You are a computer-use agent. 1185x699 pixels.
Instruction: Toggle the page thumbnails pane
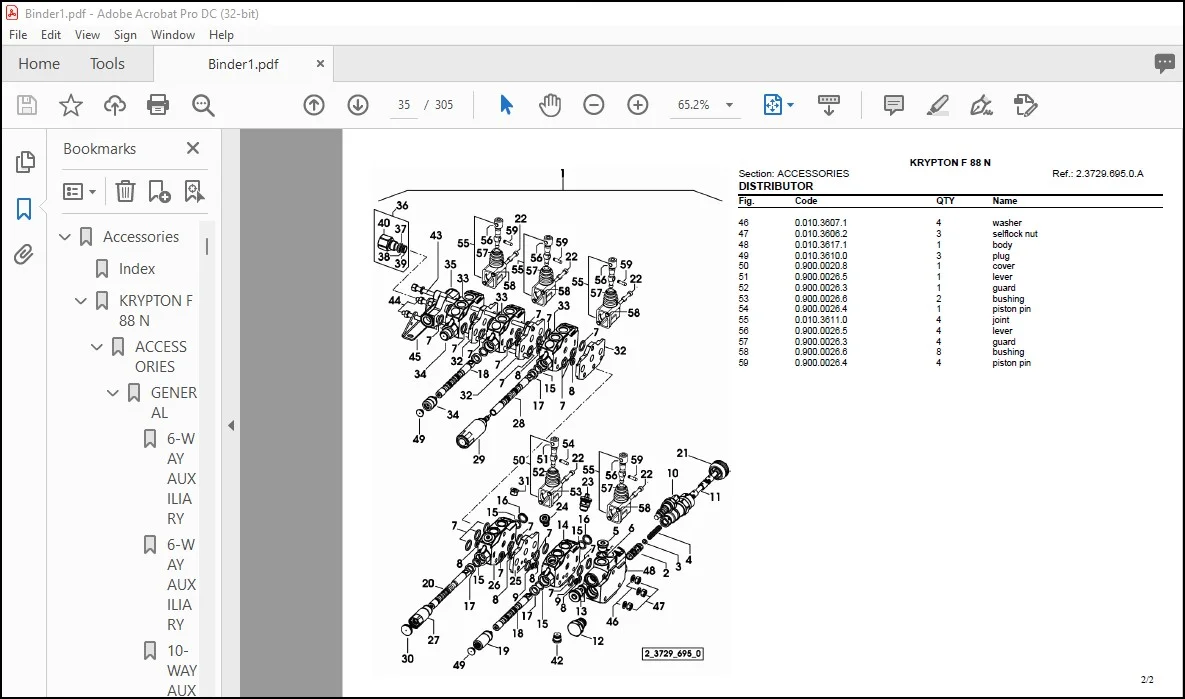24,162
